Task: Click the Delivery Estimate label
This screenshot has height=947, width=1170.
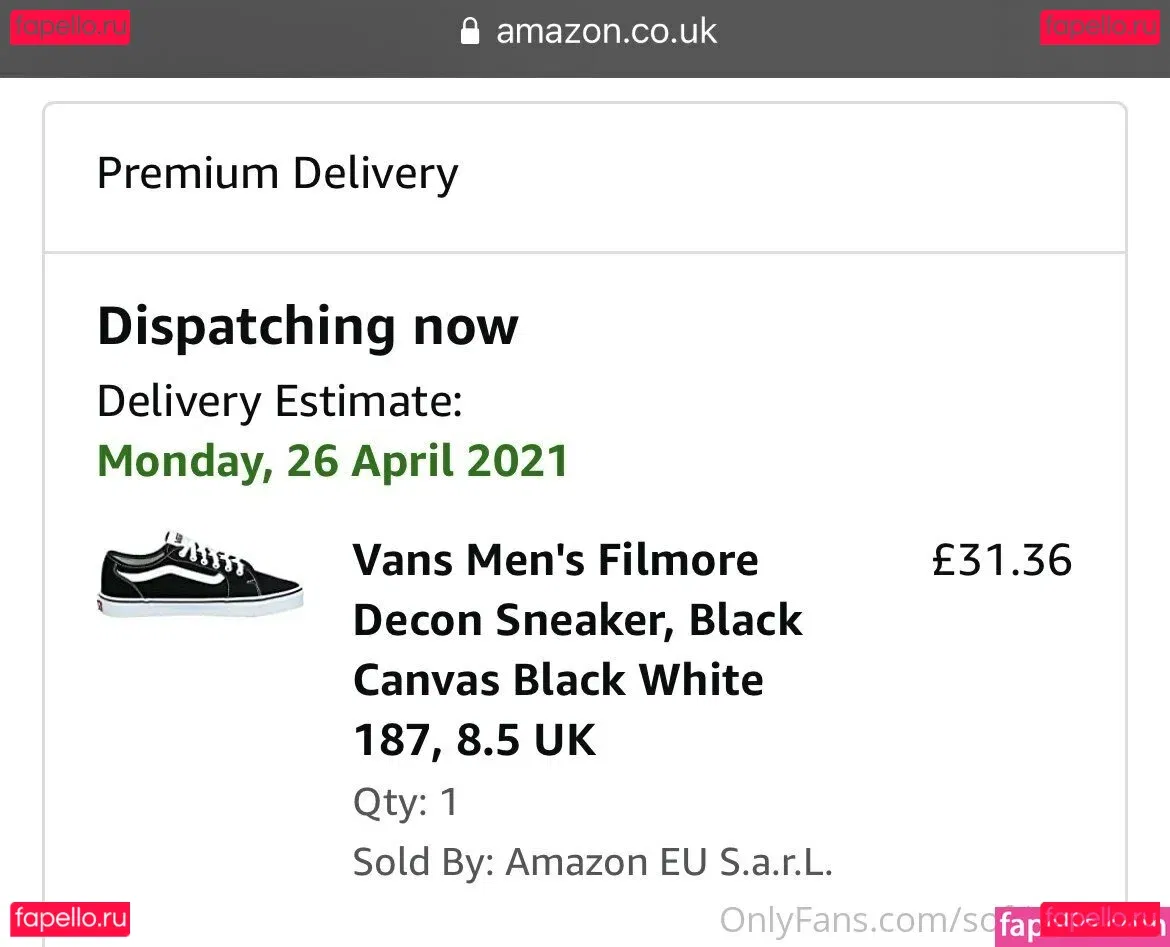Action: (279, 402)
